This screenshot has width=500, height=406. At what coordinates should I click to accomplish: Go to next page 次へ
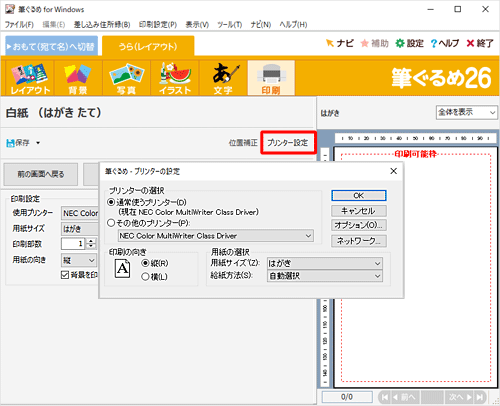pyautogui.click(x=460, y=397)
